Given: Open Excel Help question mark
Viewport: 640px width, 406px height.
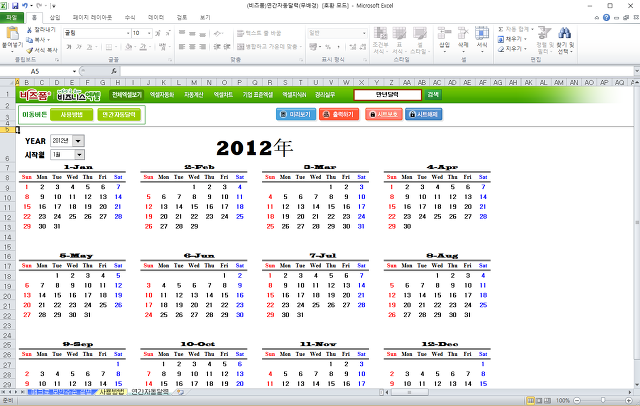Looking at the screenshot, I should point(606,18).
